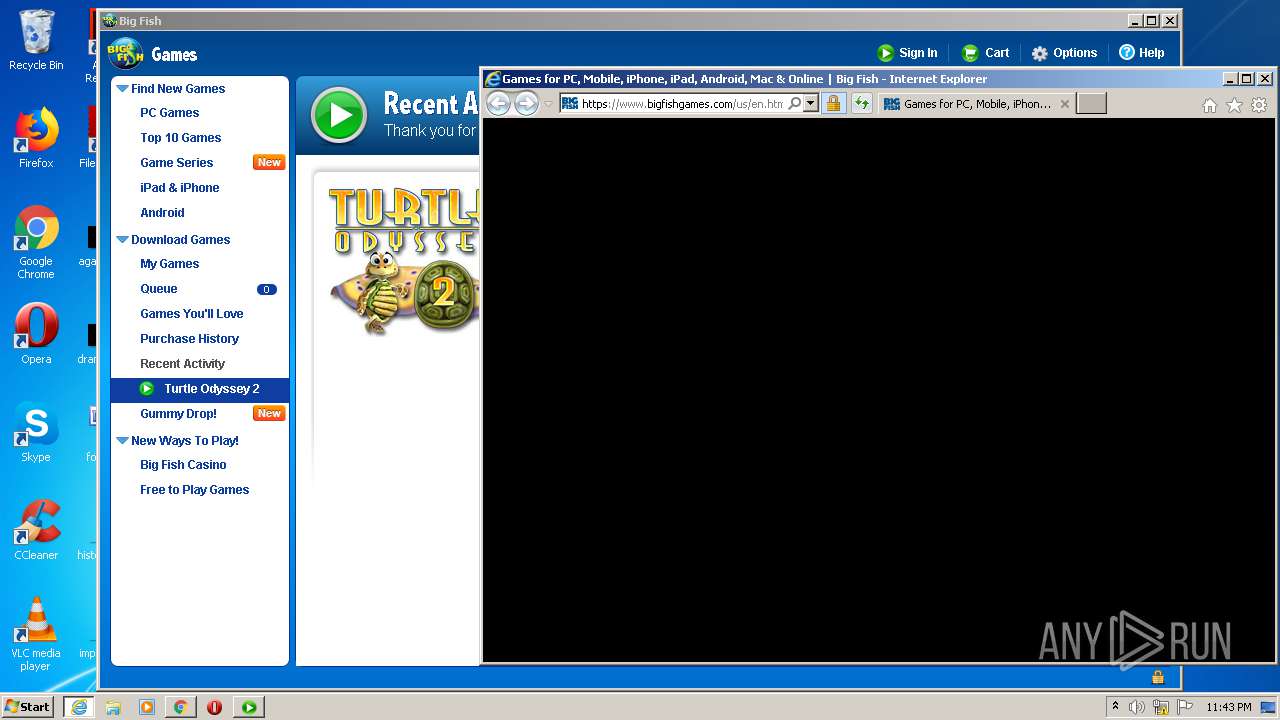Open Internet Explorer Home button
The height and width of the screenshot is (720, 1280).
pyautogui.click(x=1209, y=105)
